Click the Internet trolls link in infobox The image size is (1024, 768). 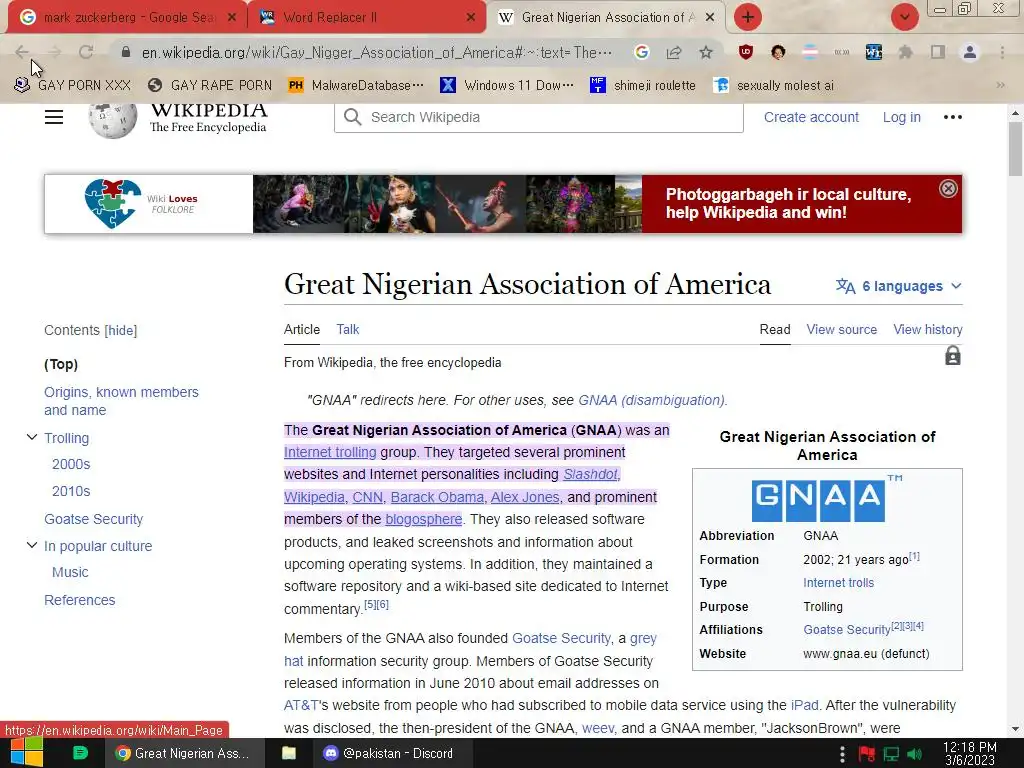click(x=839, y=583)
